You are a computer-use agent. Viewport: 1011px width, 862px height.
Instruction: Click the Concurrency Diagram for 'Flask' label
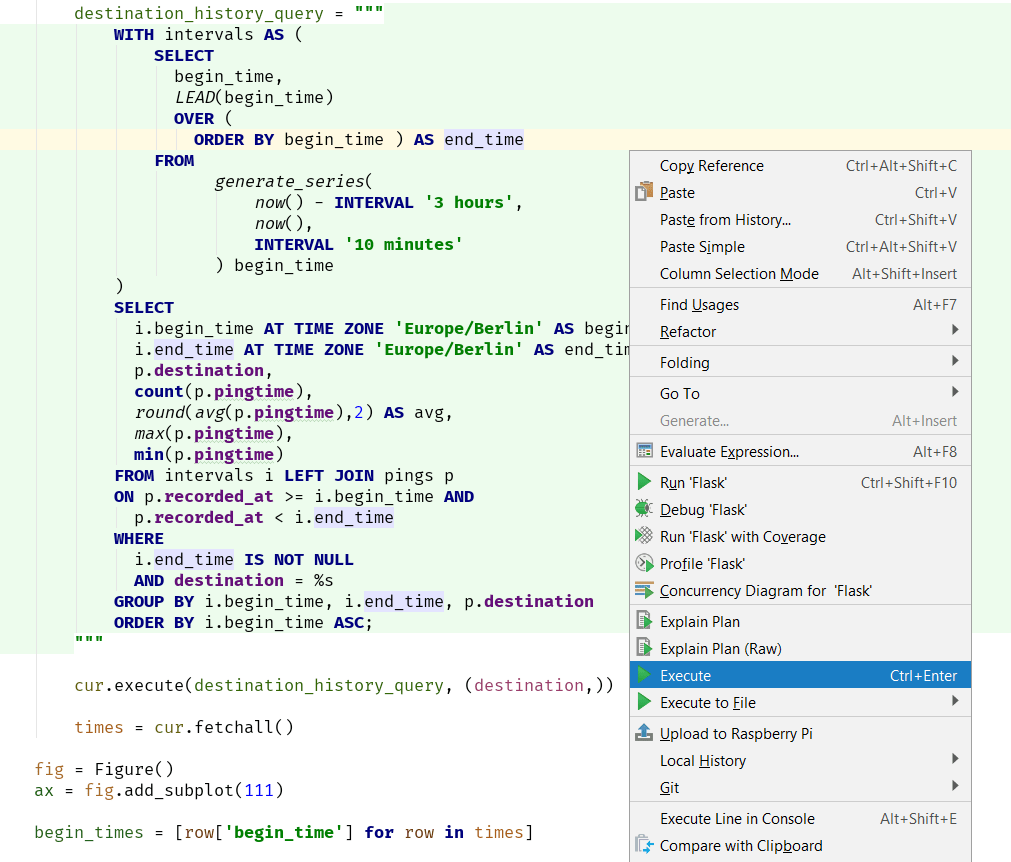(x=765, y=591)
